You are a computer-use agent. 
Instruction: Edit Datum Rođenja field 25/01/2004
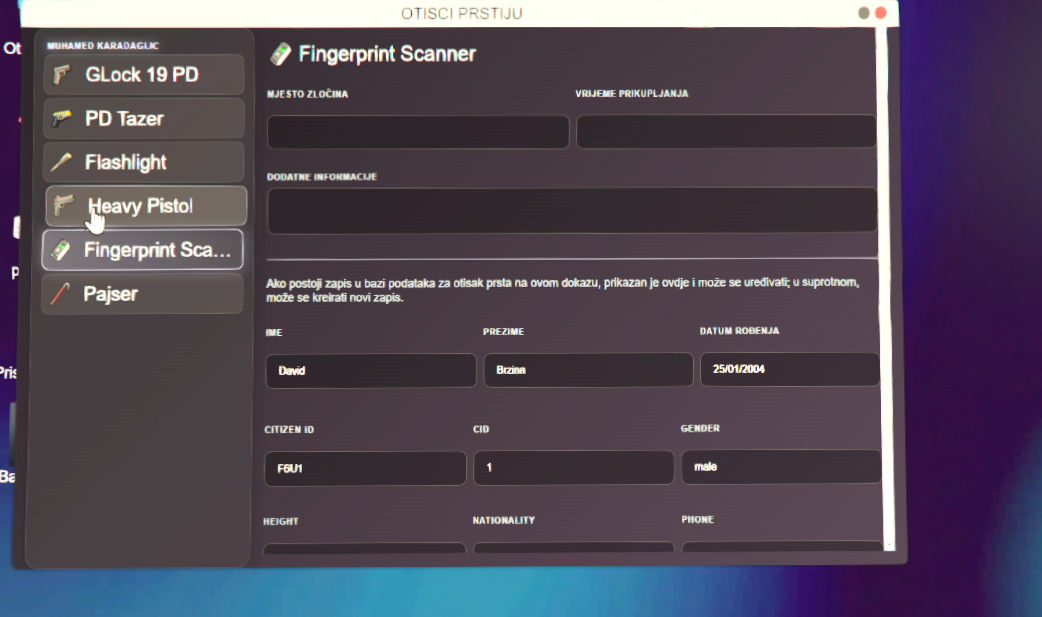[x=790, y=369]
